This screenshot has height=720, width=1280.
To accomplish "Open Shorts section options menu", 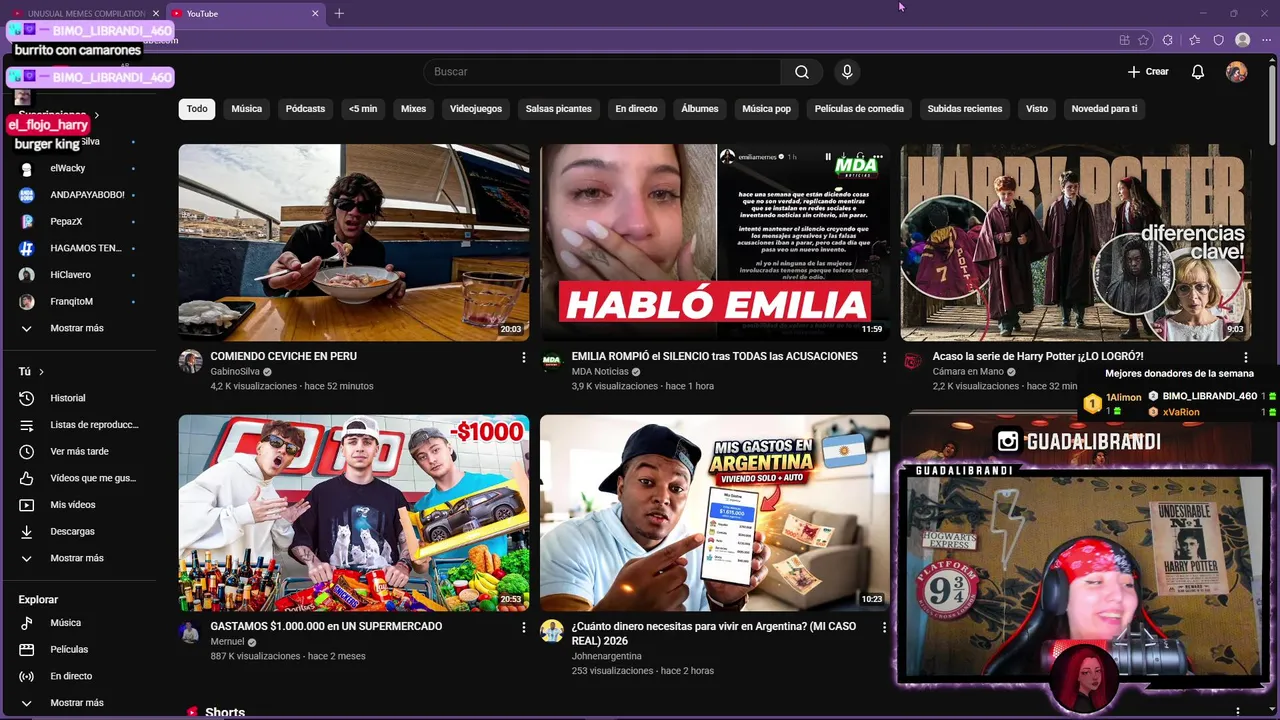I will (x=1238, y=712).
